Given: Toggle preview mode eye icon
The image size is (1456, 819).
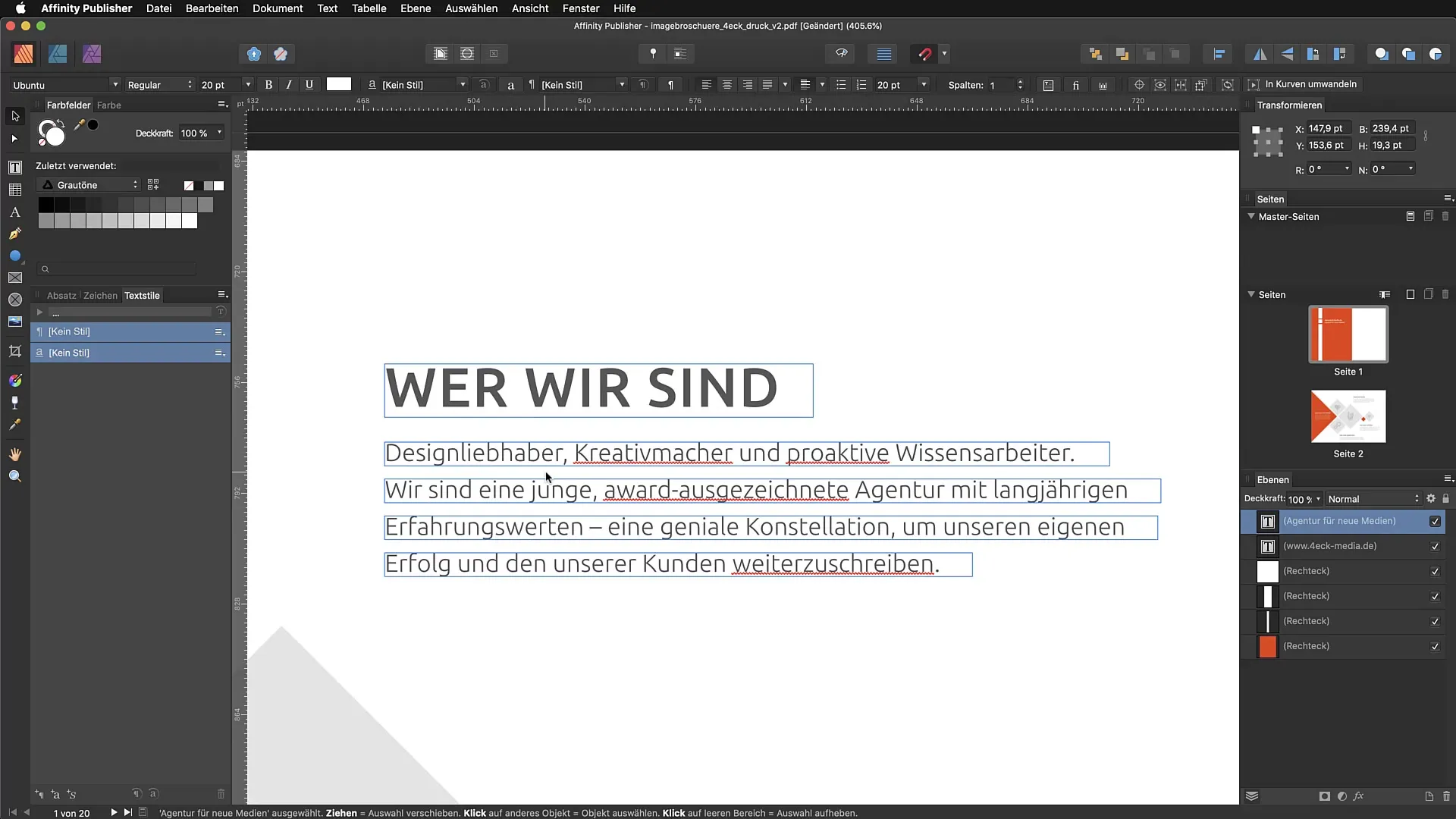Looking at the screenshot, I should (842, 54).
